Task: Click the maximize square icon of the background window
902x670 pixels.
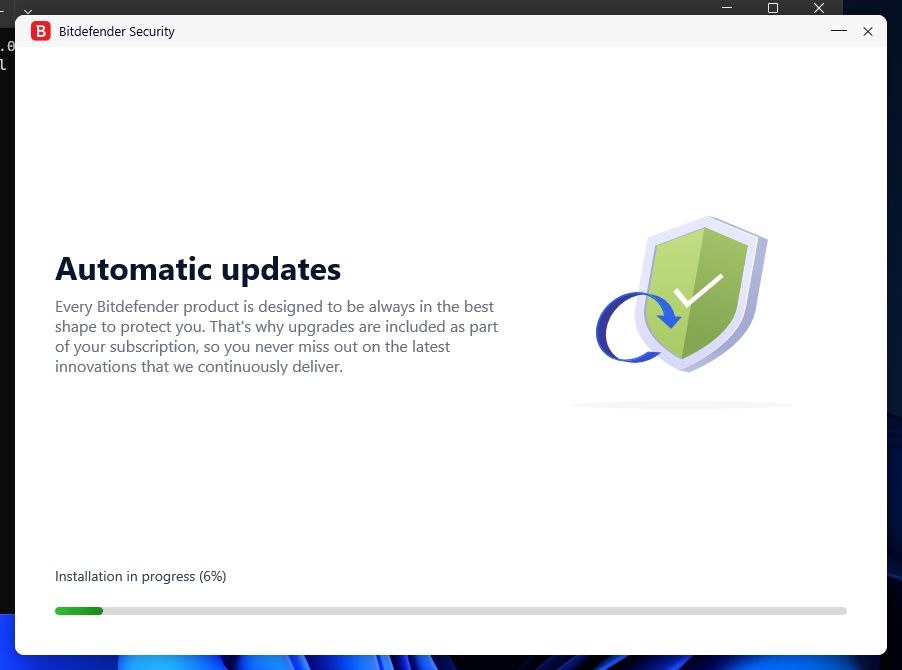Action: [772, 8]
